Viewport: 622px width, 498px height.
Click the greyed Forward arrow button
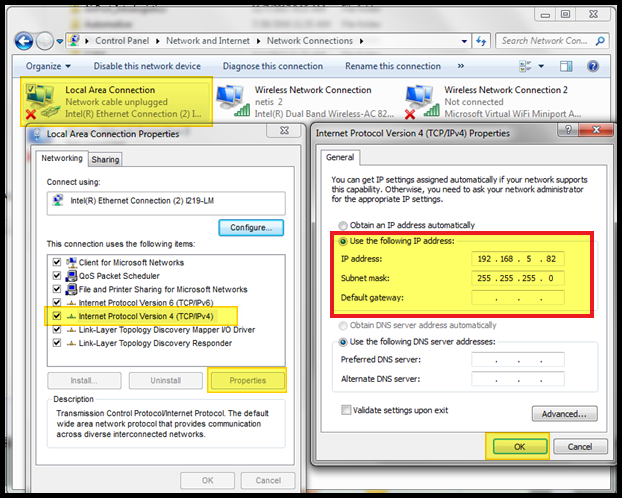click(x=44, y=41)
